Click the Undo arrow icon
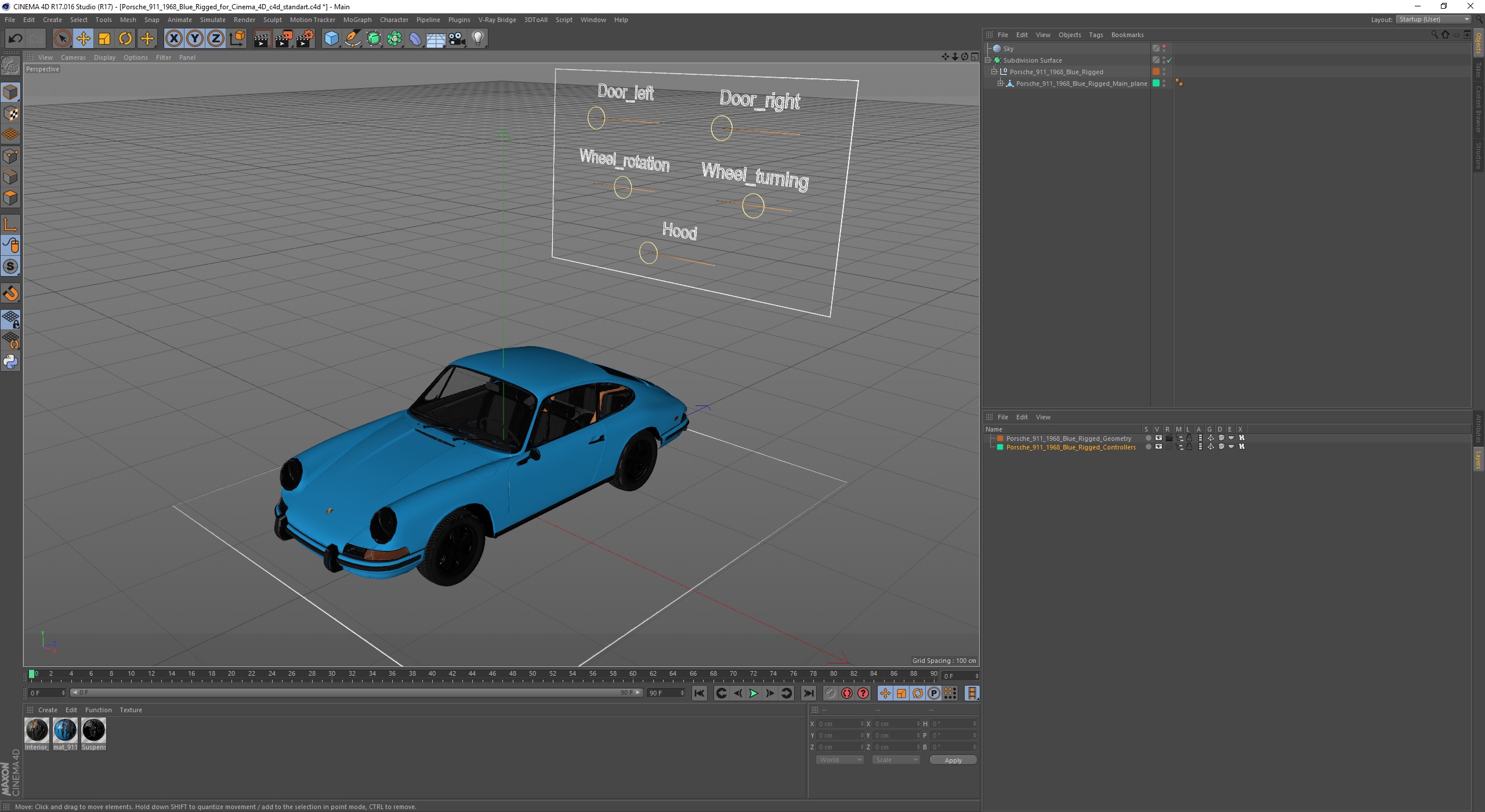The width and height of the screenshot is (1485, 812). (15, 39)
